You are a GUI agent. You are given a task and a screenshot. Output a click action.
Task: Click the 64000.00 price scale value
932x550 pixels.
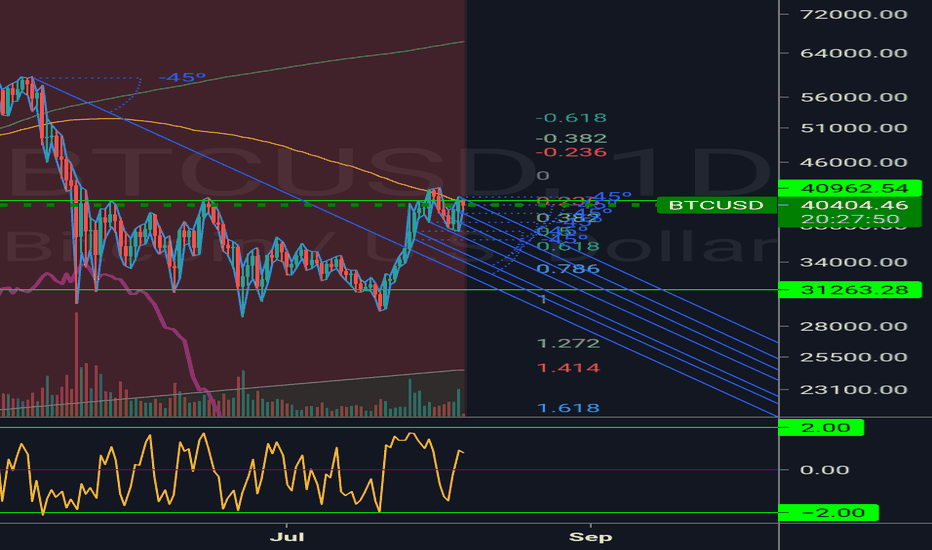point(854,53)
